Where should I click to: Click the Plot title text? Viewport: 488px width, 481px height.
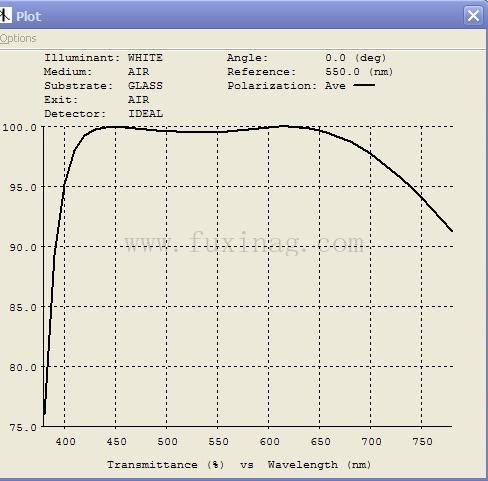[x=28, y=16]
